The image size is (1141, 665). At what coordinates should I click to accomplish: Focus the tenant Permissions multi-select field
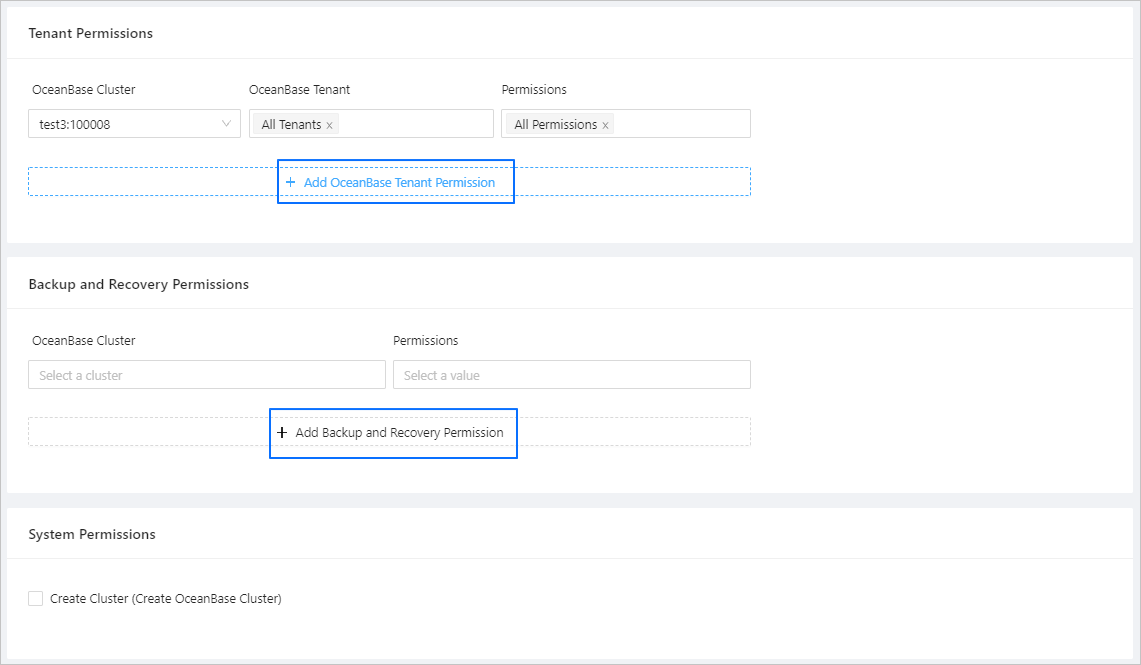coord(680,124)
